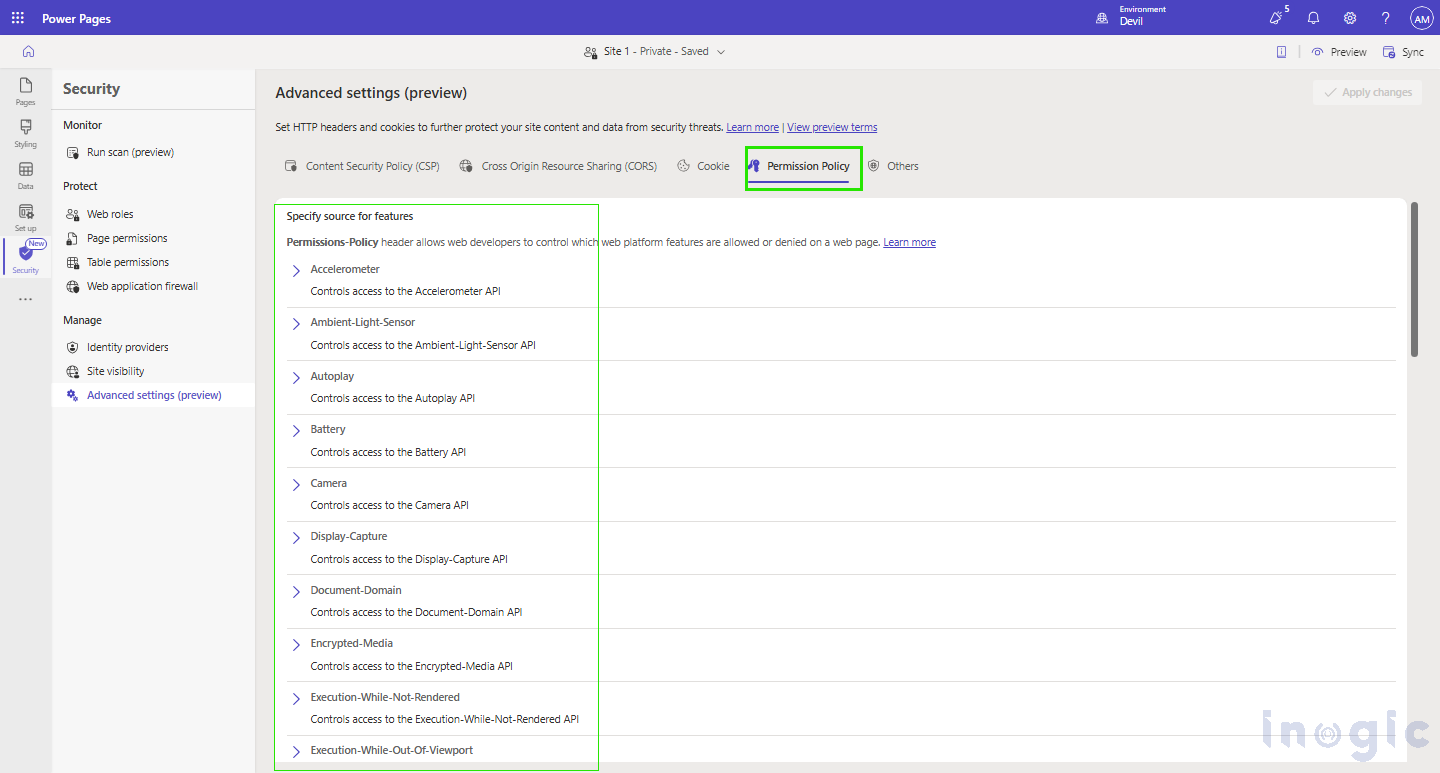
Task: Switch to the Cookie tab
Action: tap(703, 166)
